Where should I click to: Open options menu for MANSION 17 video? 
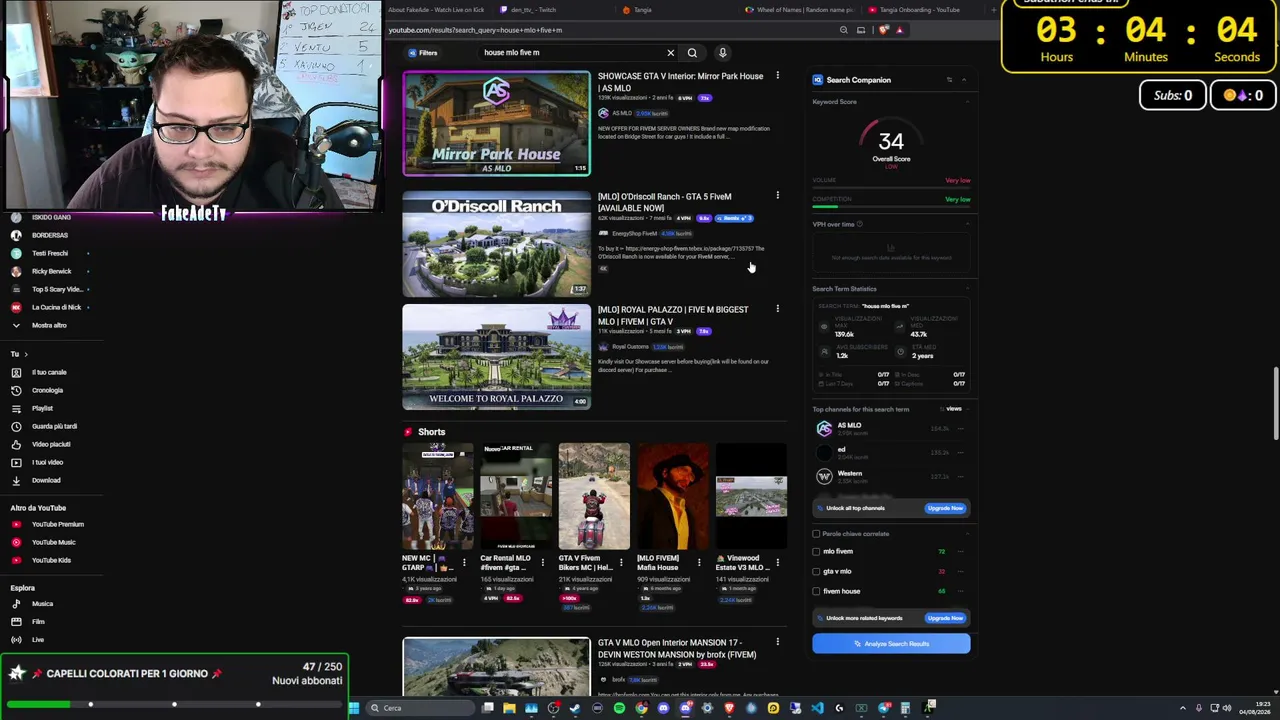coord(777,642)
